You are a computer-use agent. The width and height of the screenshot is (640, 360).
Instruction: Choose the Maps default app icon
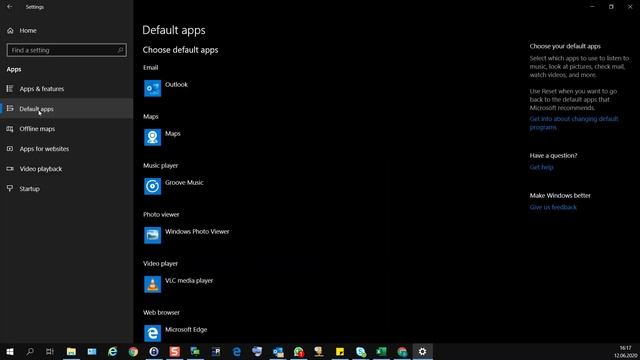152,138
